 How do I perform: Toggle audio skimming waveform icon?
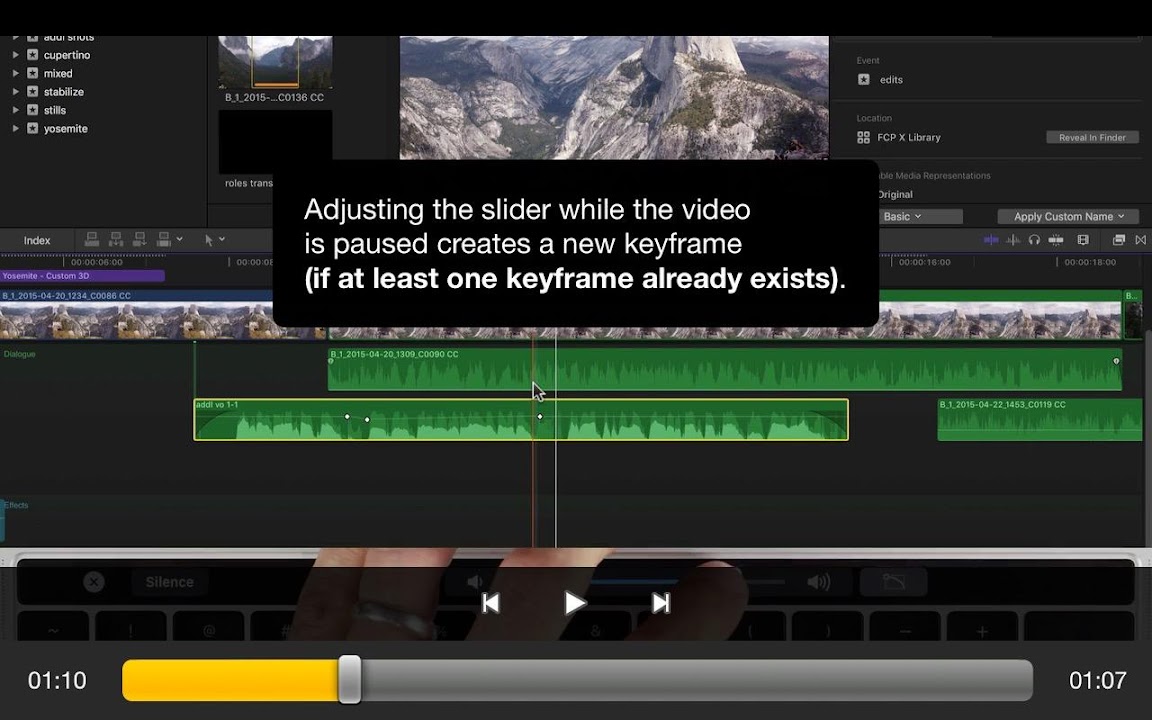click(1013, 240)
